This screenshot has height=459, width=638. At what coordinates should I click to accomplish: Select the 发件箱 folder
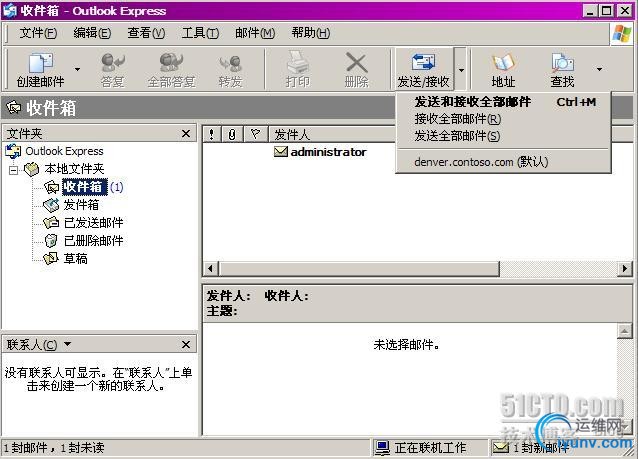coord(81,205)
